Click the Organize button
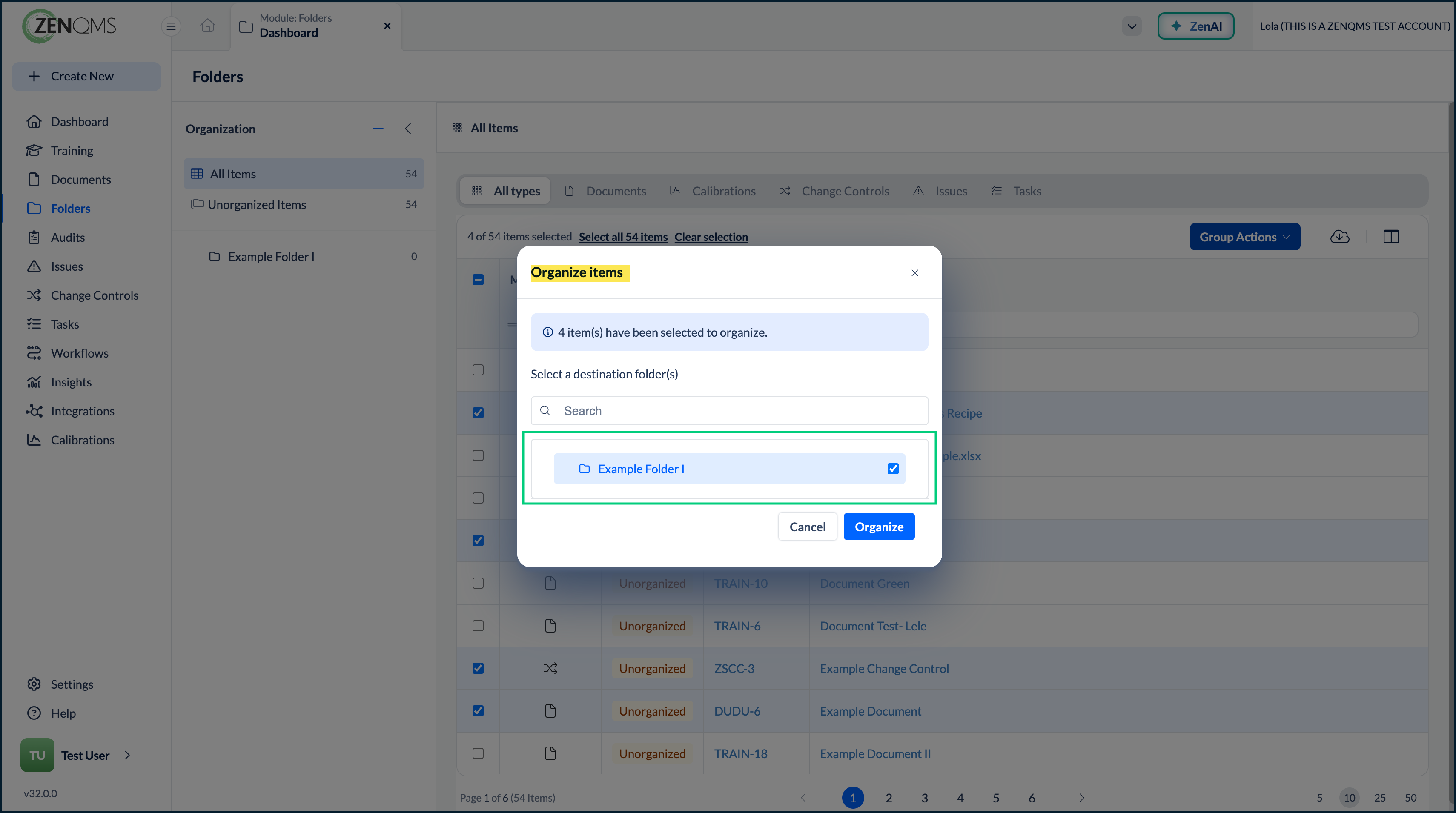The image size is (1456, 813). pyautogui.click(x=879, y=527)
